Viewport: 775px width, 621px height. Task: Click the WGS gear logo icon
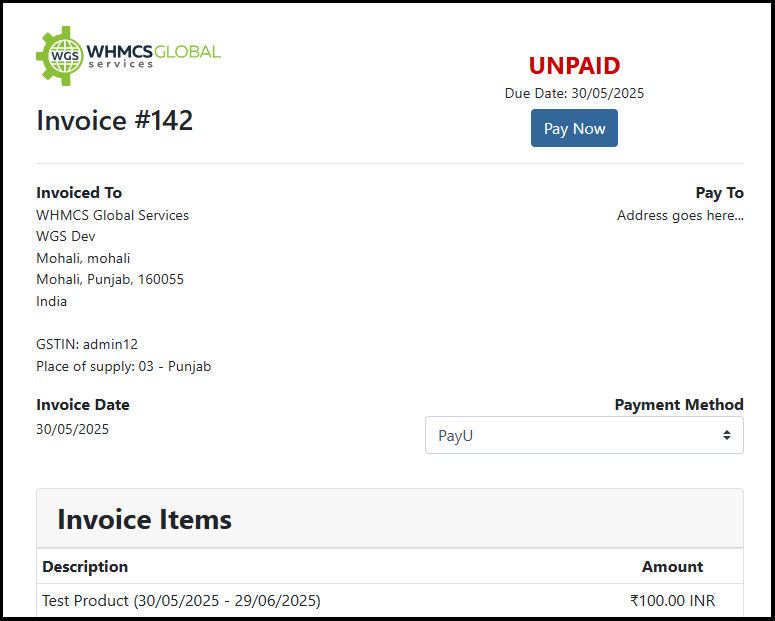tap(61, 55)
